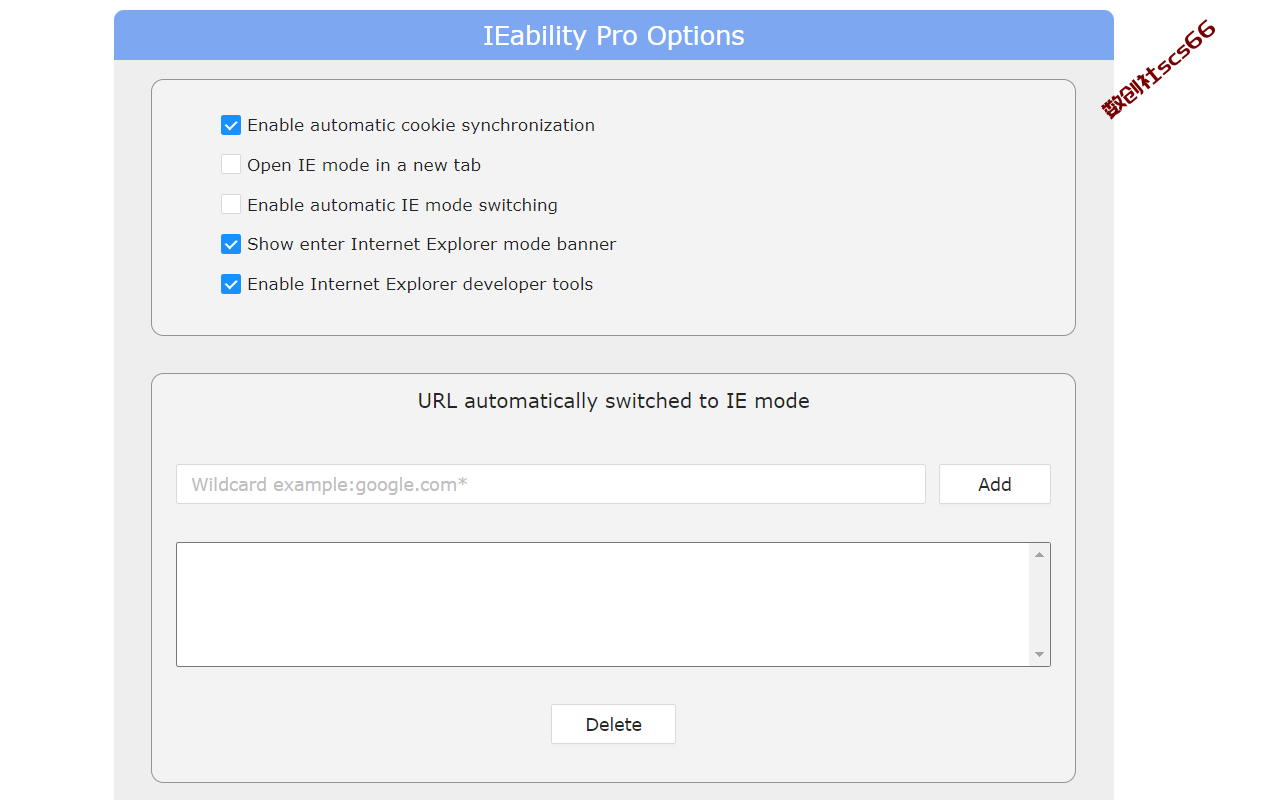Click the wildcard URL input field

click(x=551, y=484)
